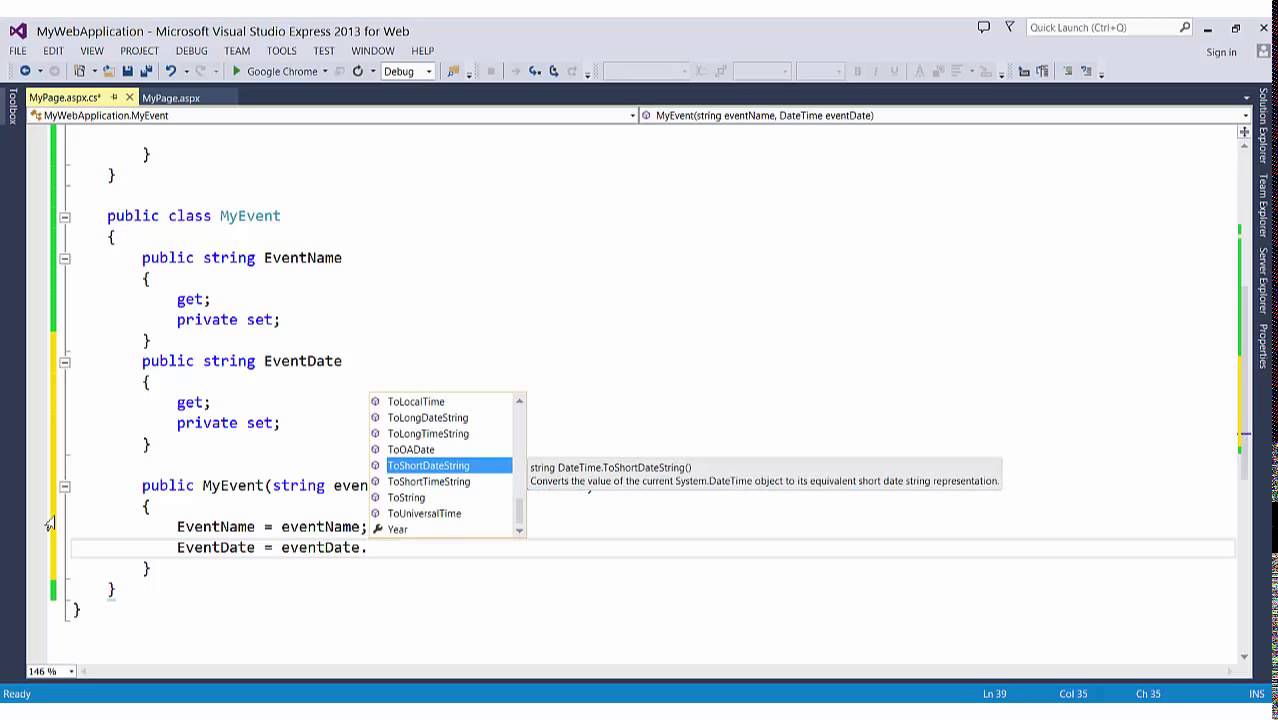The image size is (1278, 720).
Task: Expand the MyEvent member dropdown
Action: (1245, 115)
